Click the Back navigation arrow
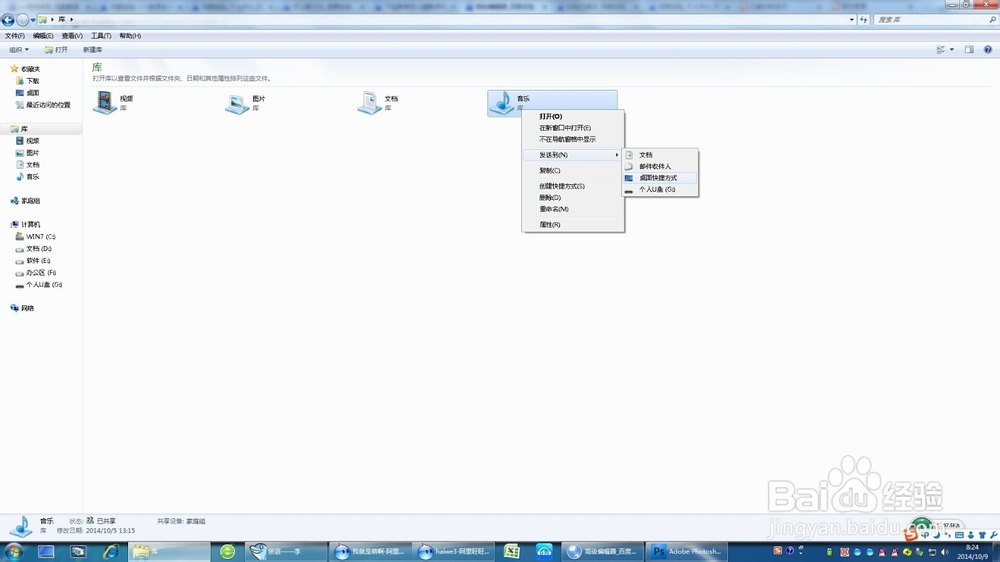Viewport: 1000px width, 562px height. (x=8, y=20)
